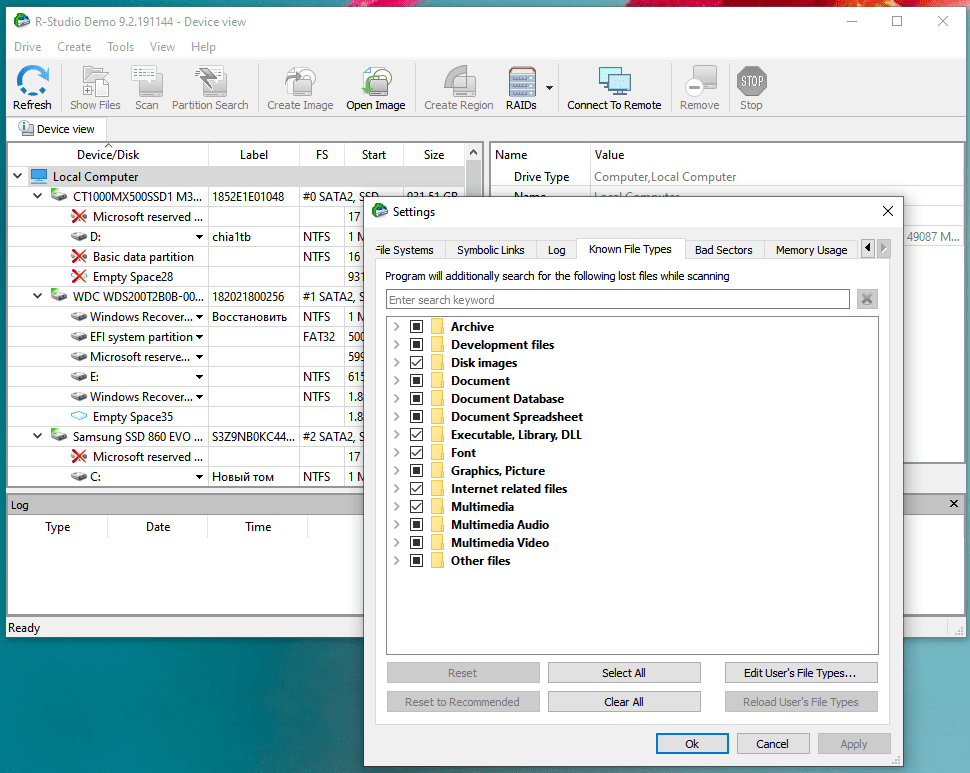Click the Stop sign icon
The height and width of the screenshot is (773, 970).
752,82
